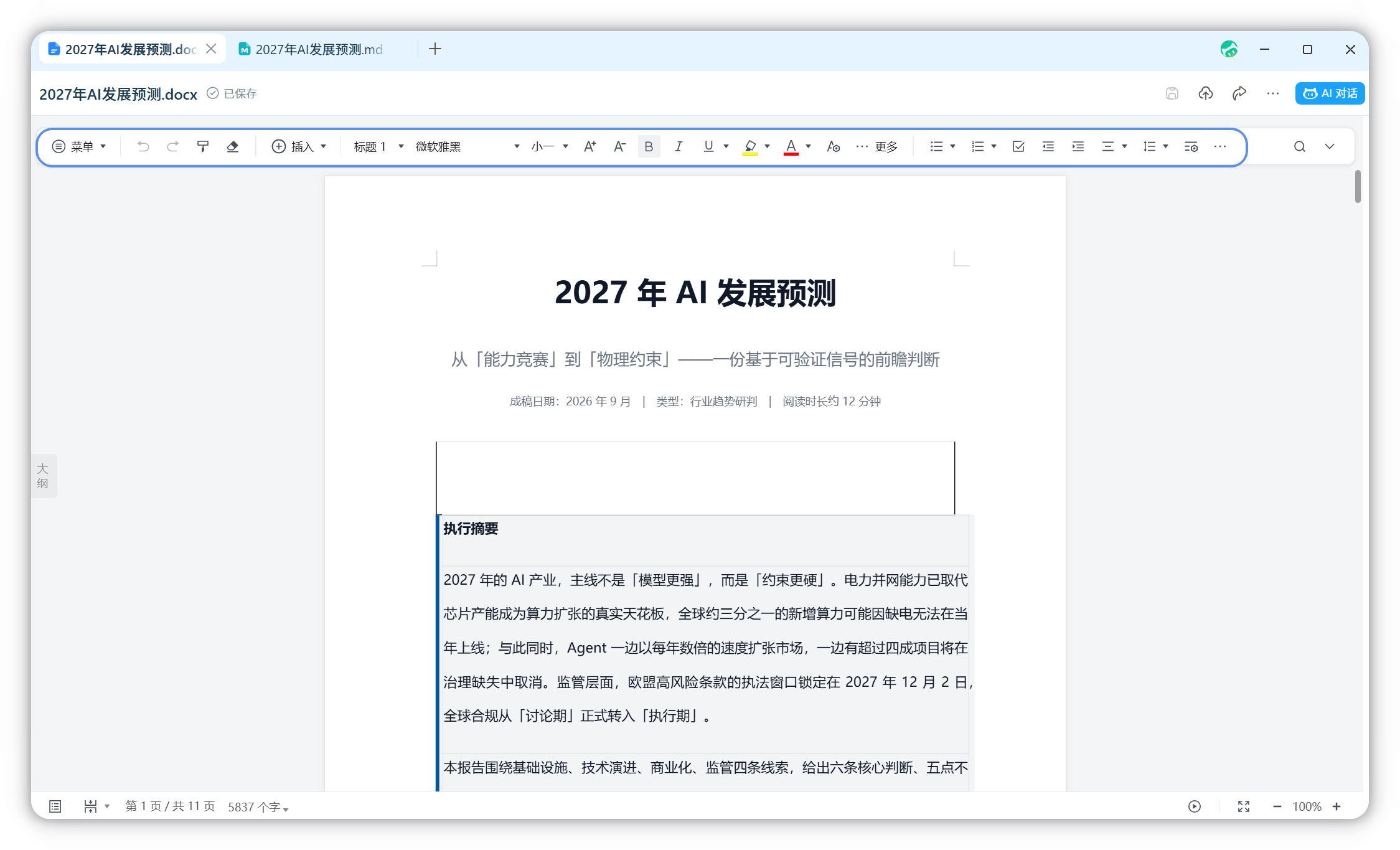The width and height of the screenshot is (1400, 850).
Task: Open the highlight color picker
Action: tap(767, 146)
